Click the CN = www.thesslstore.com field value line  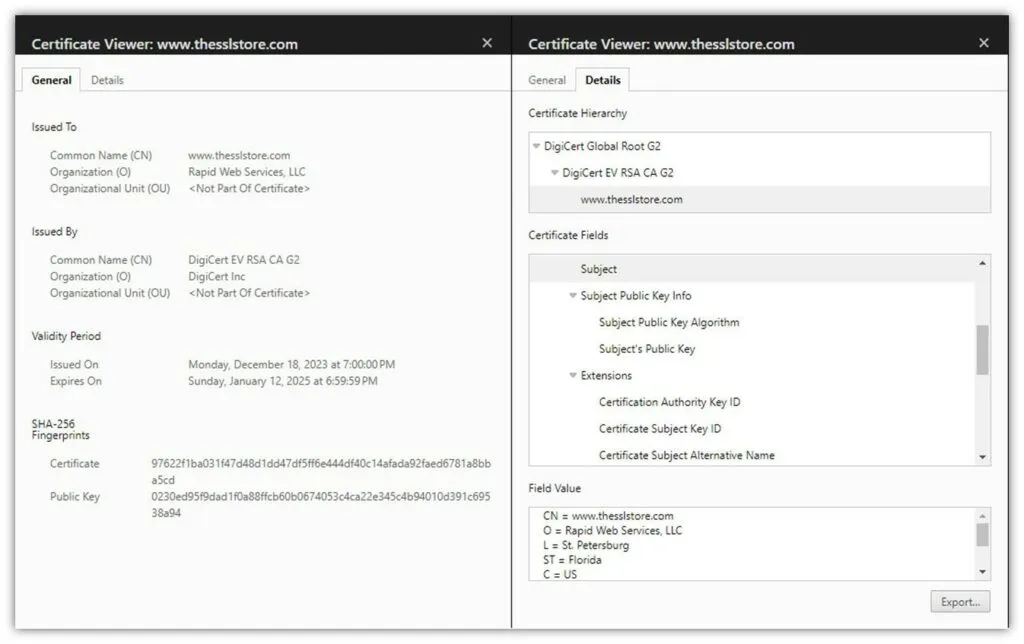coord(608,516)
